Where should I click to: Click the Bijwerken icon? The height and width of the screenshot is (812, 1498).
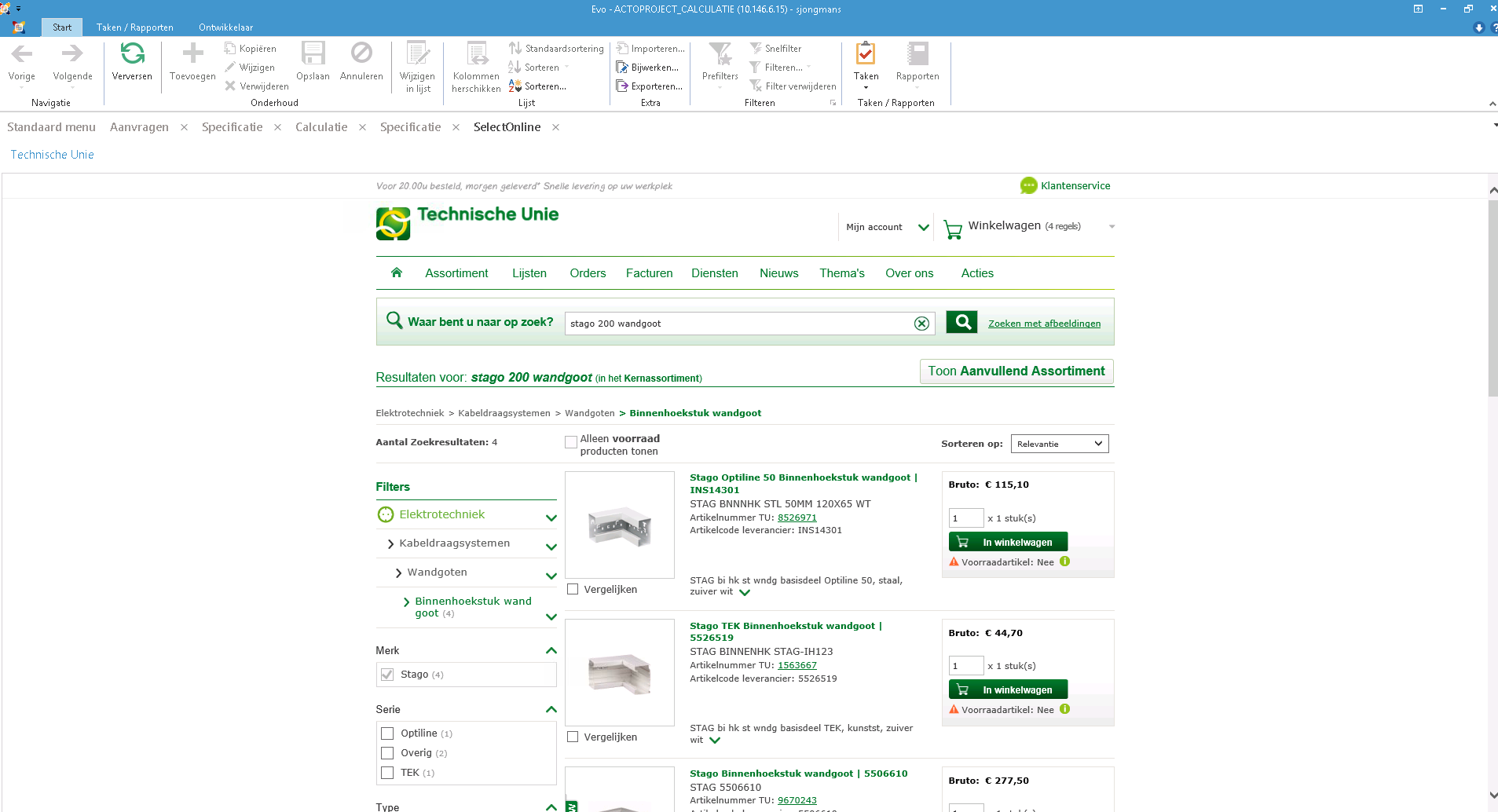click(x=622, y=68)
